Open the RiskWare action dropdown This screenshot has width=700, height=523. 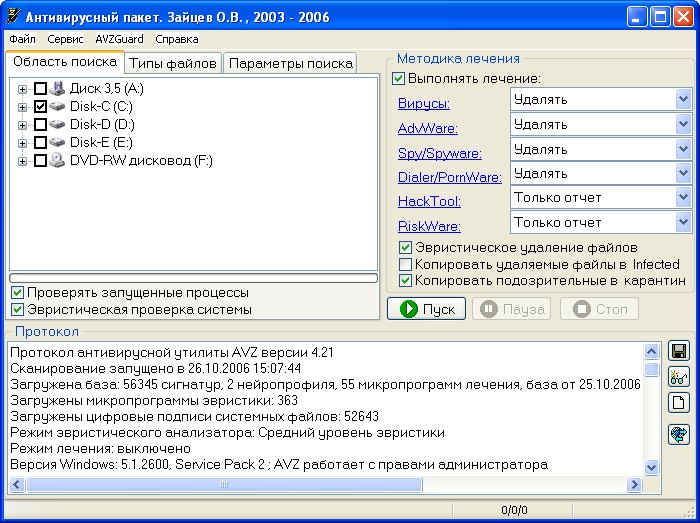[683, 222]
